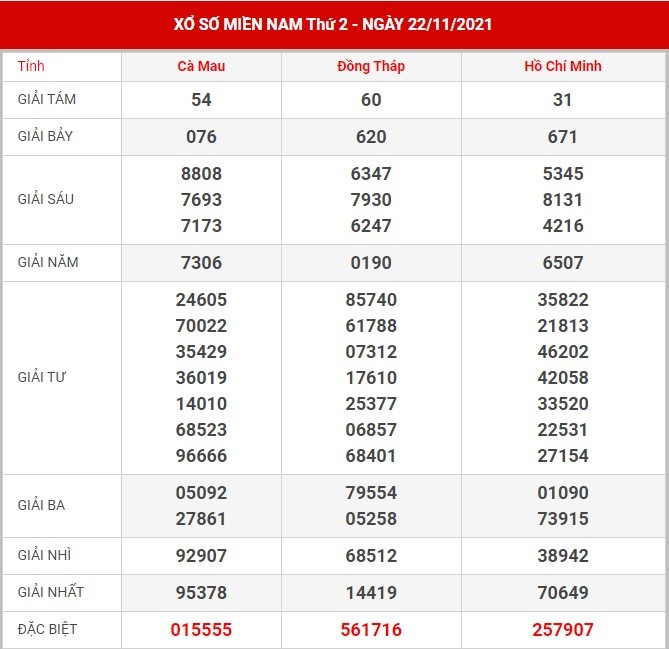Pick Cà Mau number 36019
Image resolution: width=669 pixels, height=649 pixels.
point(201,378)
